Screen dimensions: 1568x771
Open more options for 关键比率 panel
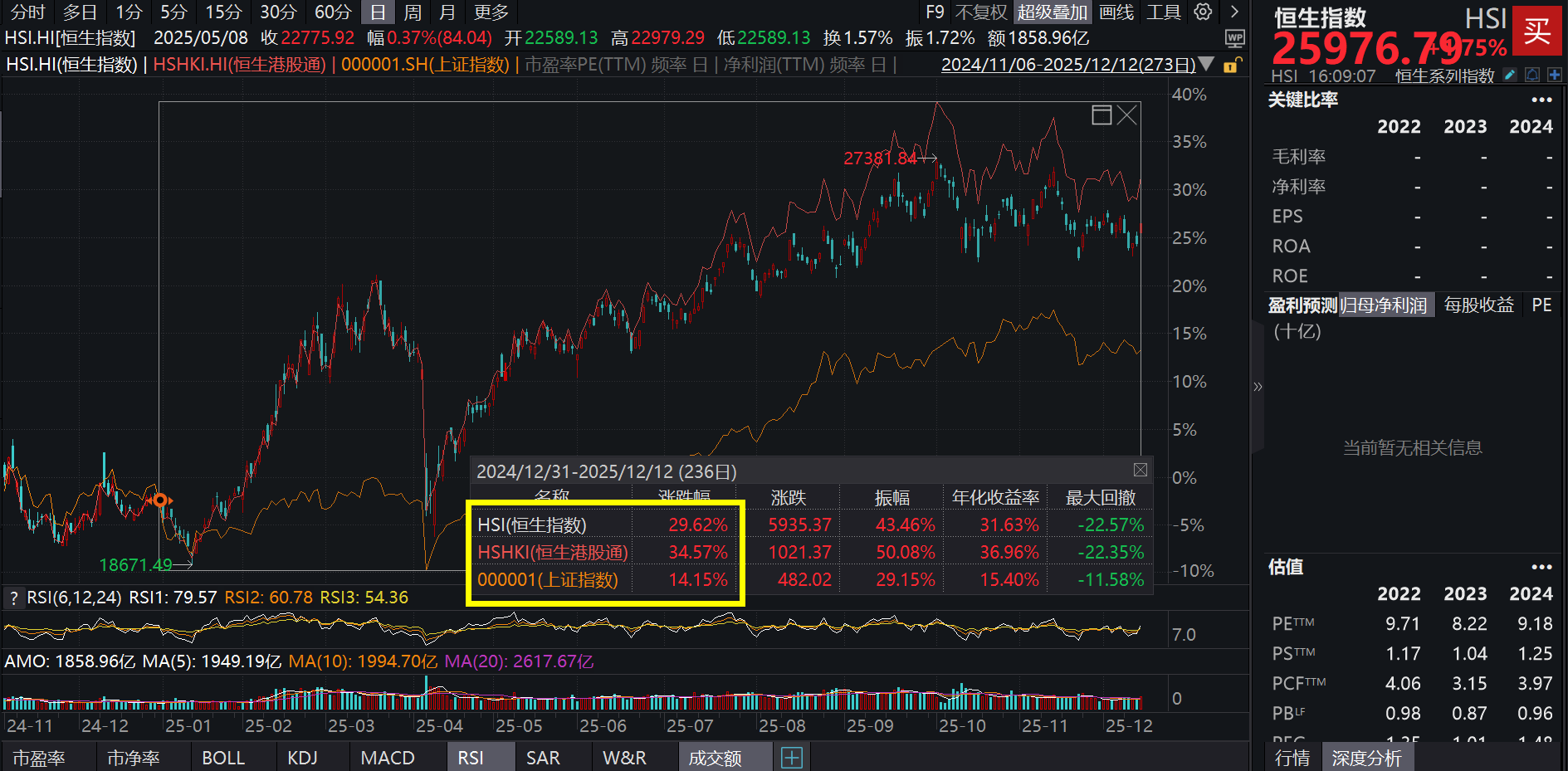pyautogui.click(x=1541, y=100)
